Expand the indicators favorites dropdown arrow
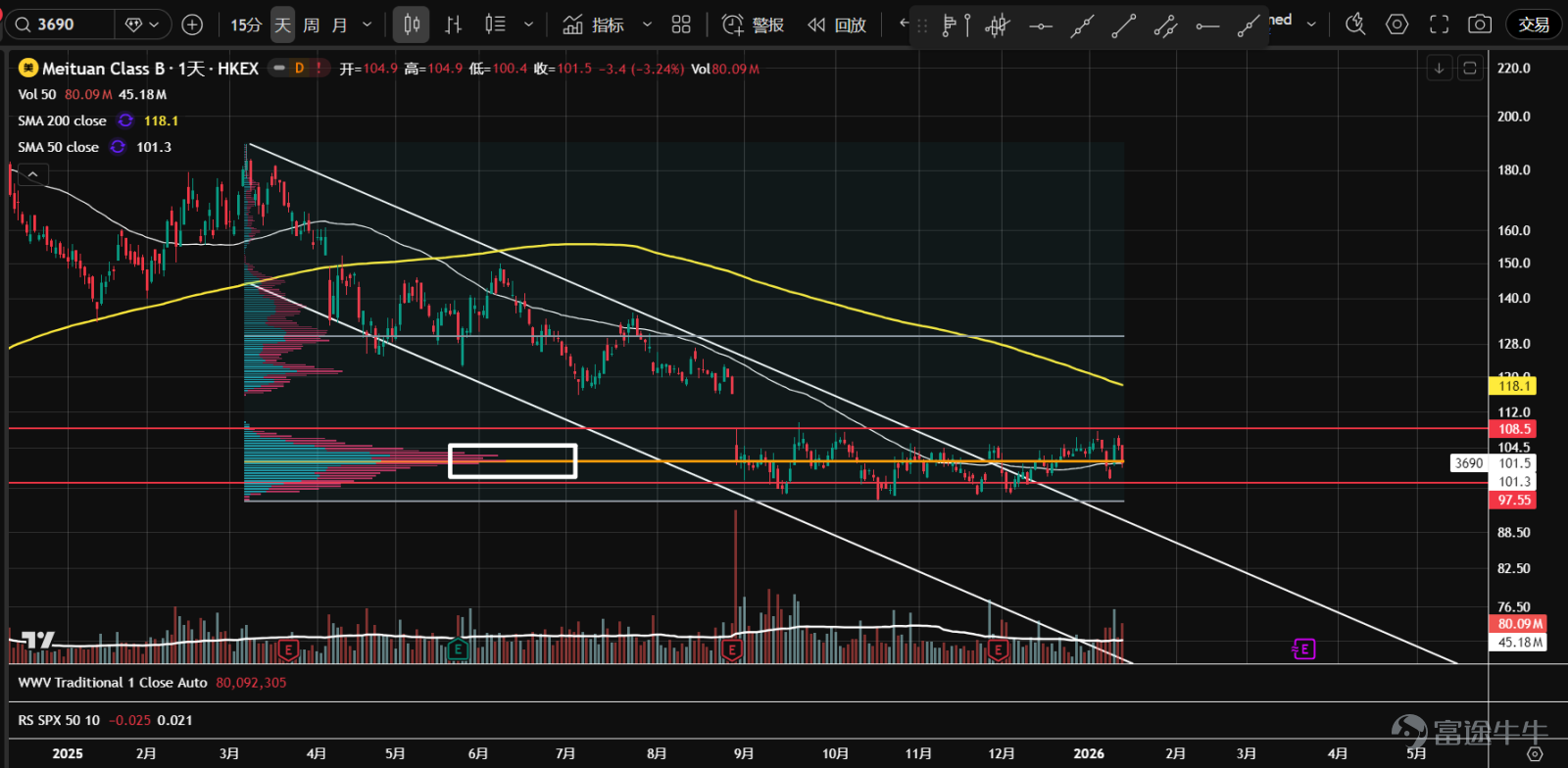This screenshot has height=768, width=1568. [x=647, y=24]
